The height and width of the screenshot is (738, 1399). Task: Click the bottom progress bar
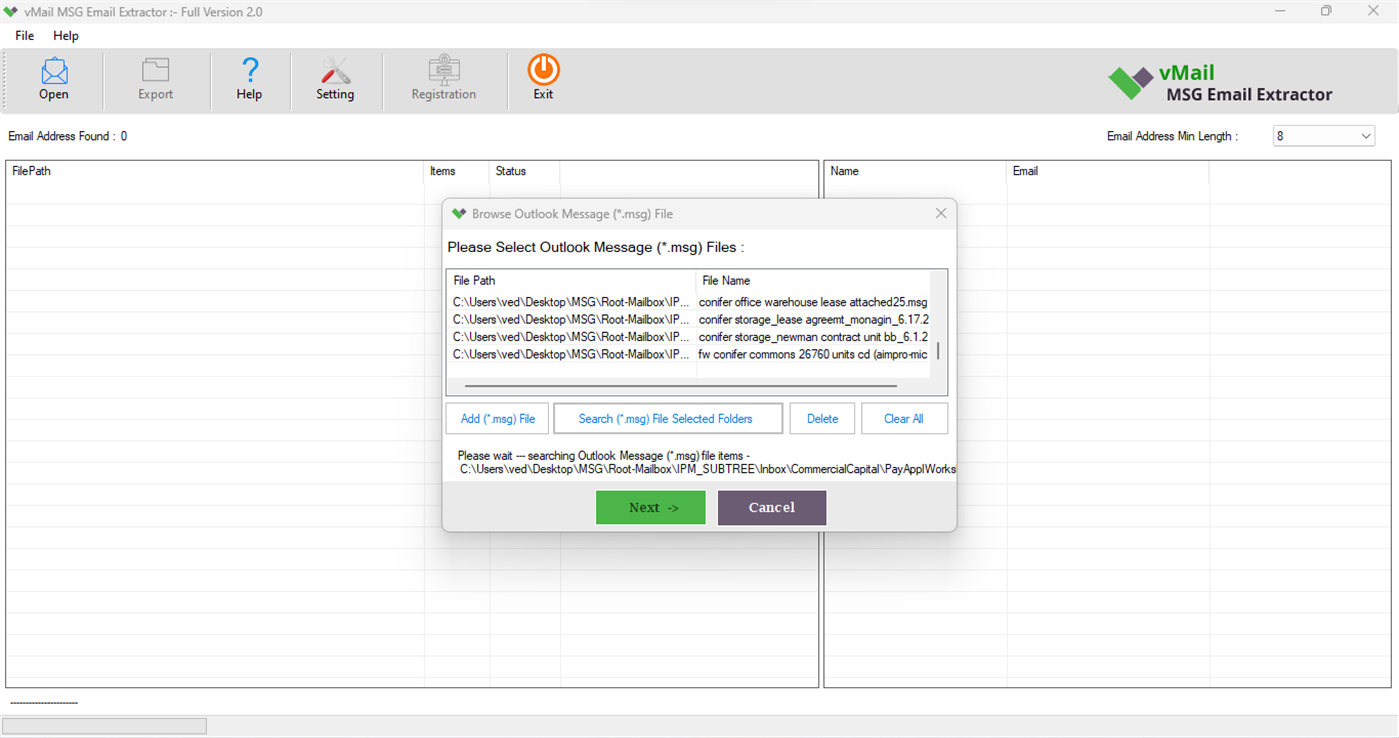point(104,726)
